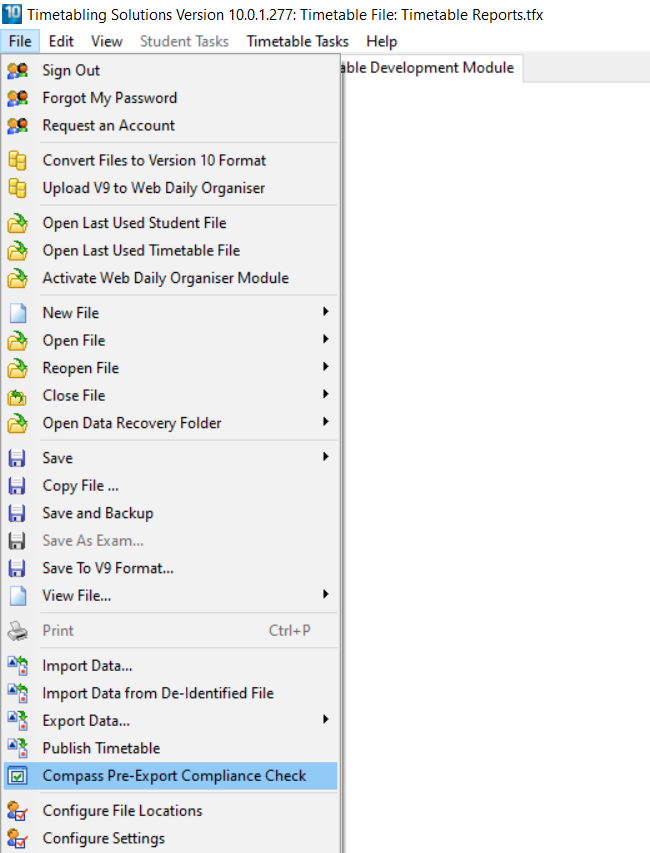Click the Configure File Locations icon

coord(17,811)
